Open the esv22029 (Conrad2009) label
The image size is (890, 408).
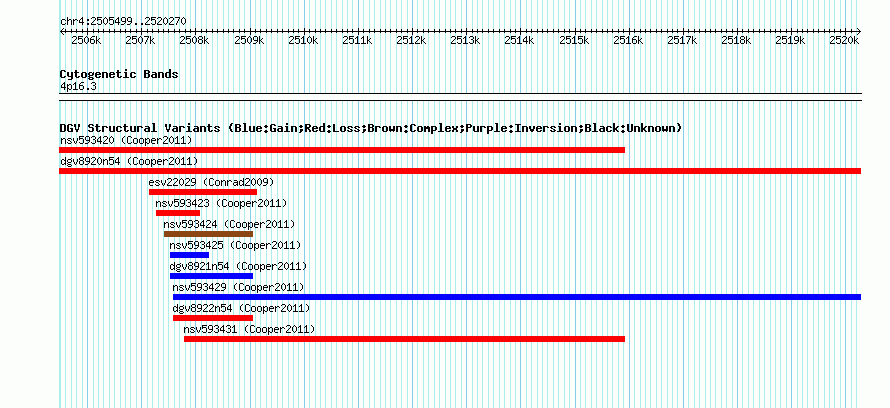pyautogui.click(x=211, y=182)
